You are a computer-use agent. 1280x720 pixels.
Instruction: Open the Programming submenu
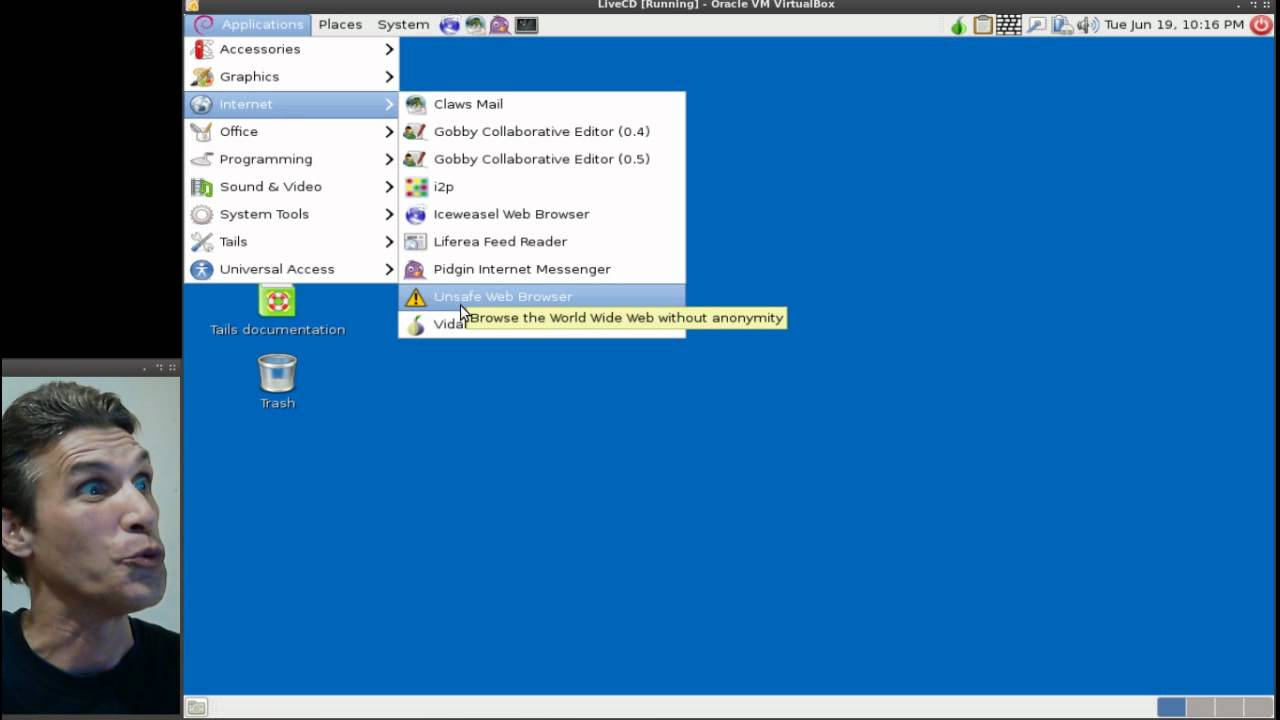coord(291,159)
